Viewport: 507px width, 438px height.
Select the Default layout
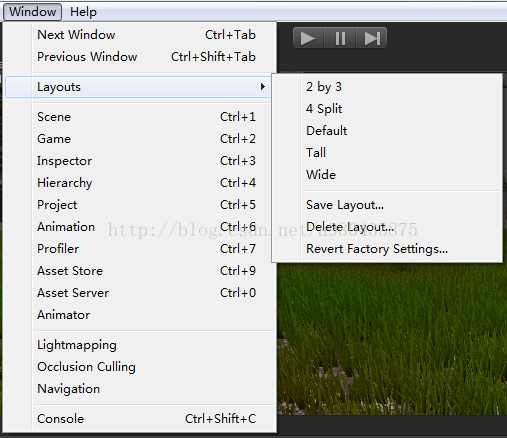coord(387,131)
